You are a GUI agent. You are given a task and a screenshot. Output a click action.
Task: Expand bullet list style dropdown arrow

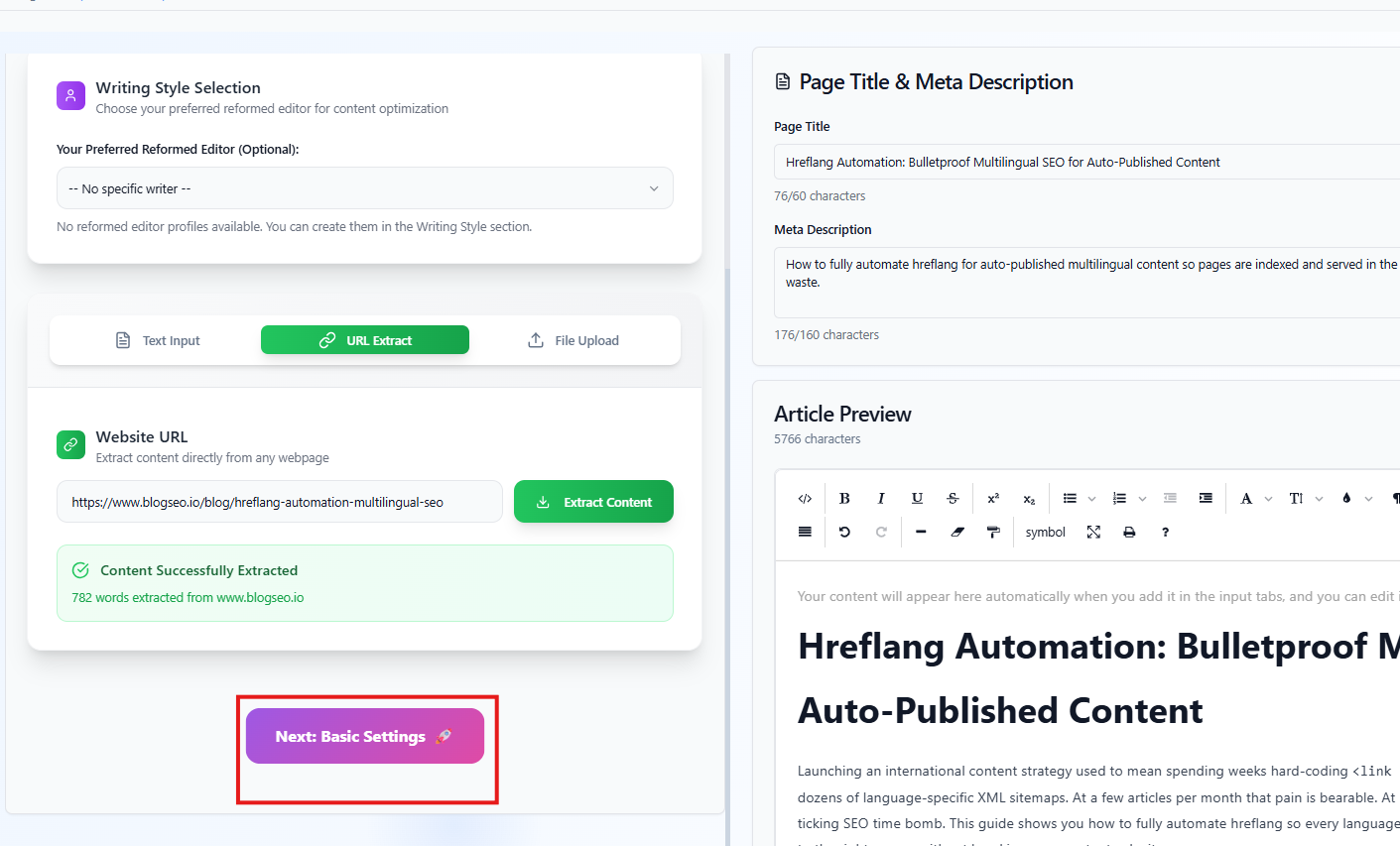[x=1091, y=499]
